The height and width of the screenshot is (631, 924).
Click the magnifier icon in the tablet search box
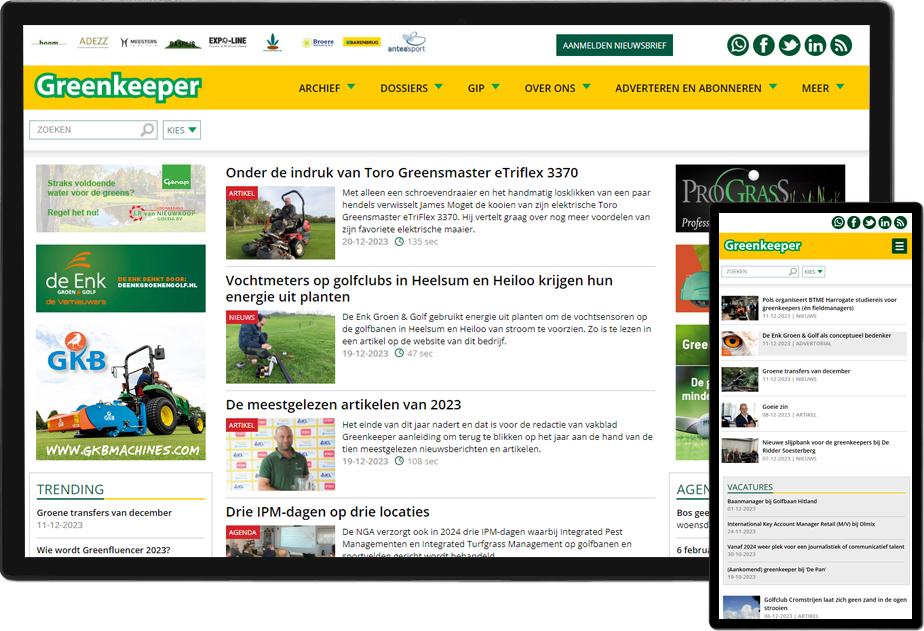[x=148, y=130]
